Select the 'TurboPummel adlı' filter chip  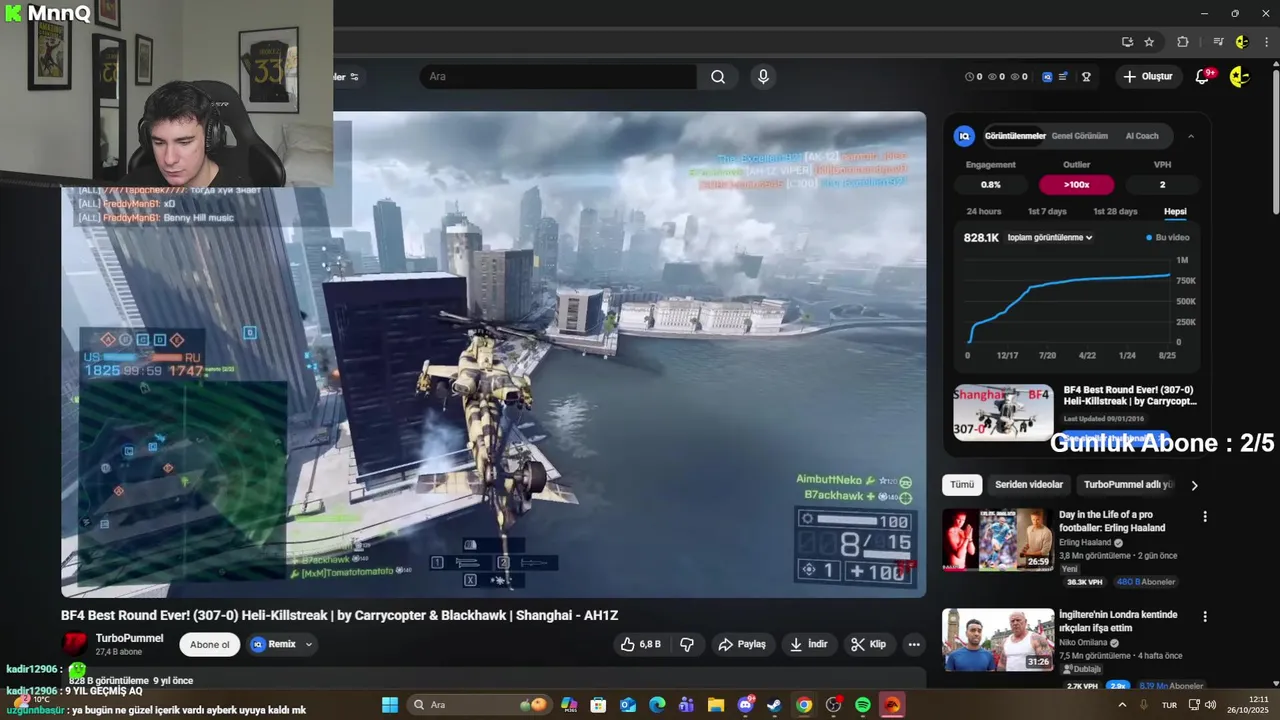pyautogui.click(x=1128, y=485)
